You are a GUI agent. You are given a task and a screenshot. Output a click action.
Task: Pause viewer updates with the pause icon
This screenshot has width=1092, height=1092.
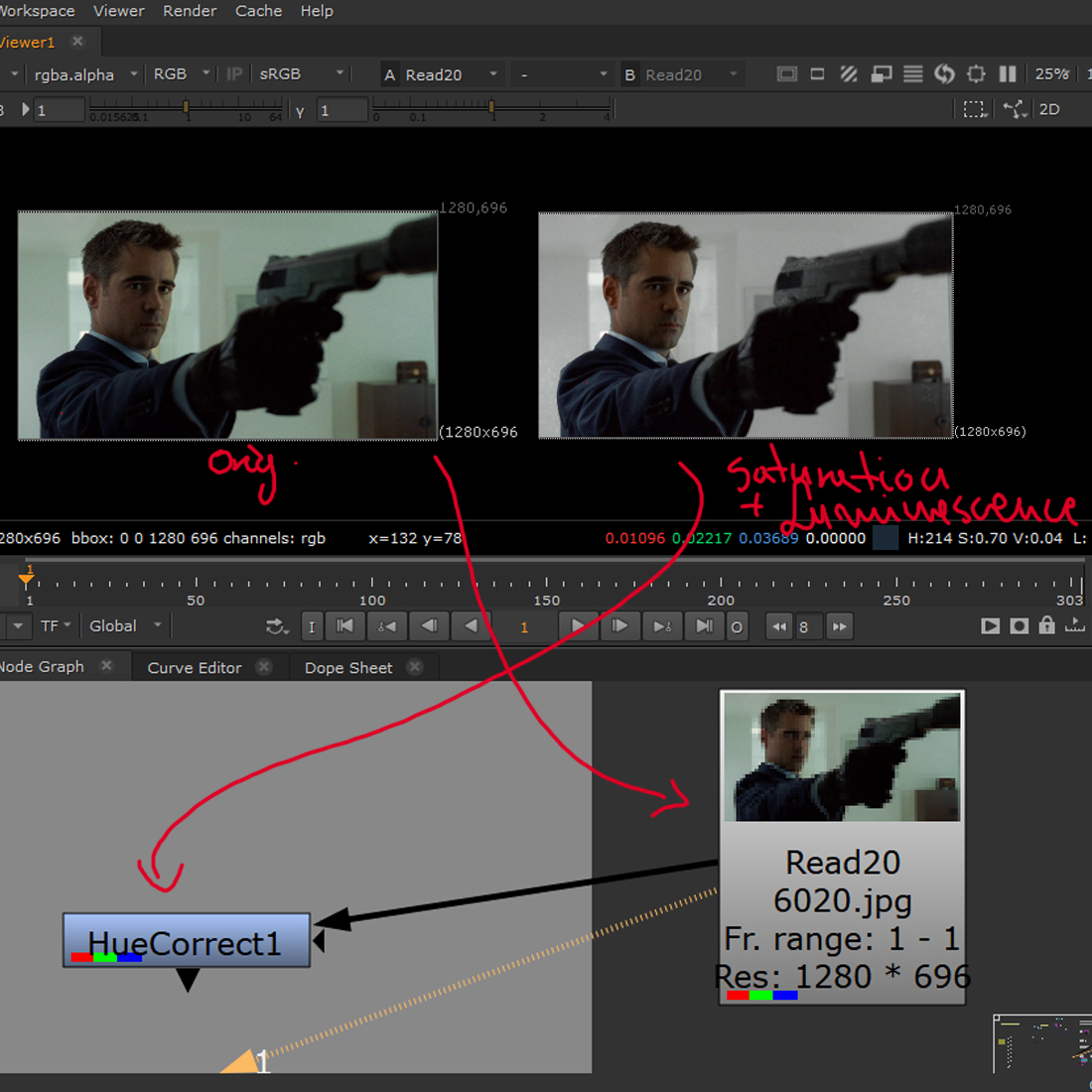1007,73
